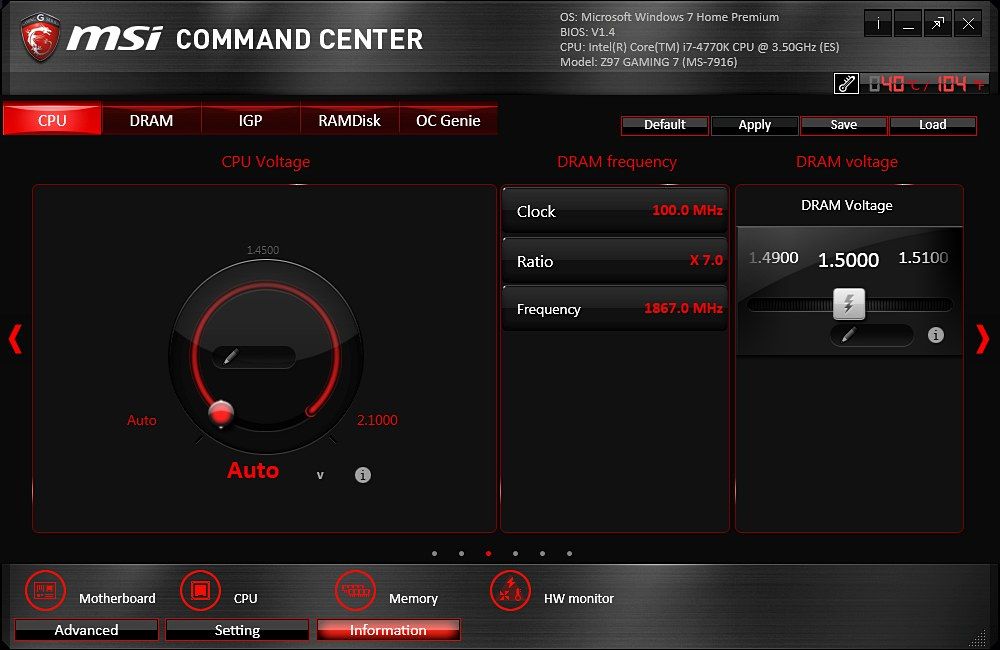Switch to the RAMDisk tab

[349, 120]
